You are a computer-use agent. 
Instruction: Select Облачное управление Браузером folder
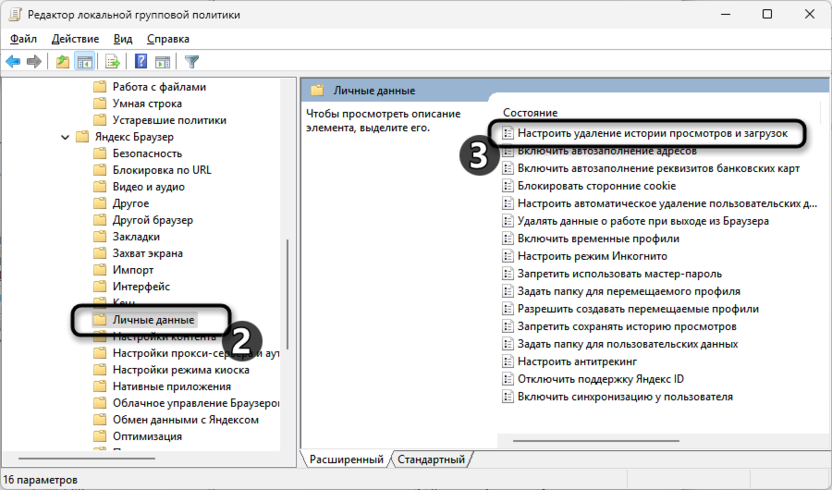point(196,403)
